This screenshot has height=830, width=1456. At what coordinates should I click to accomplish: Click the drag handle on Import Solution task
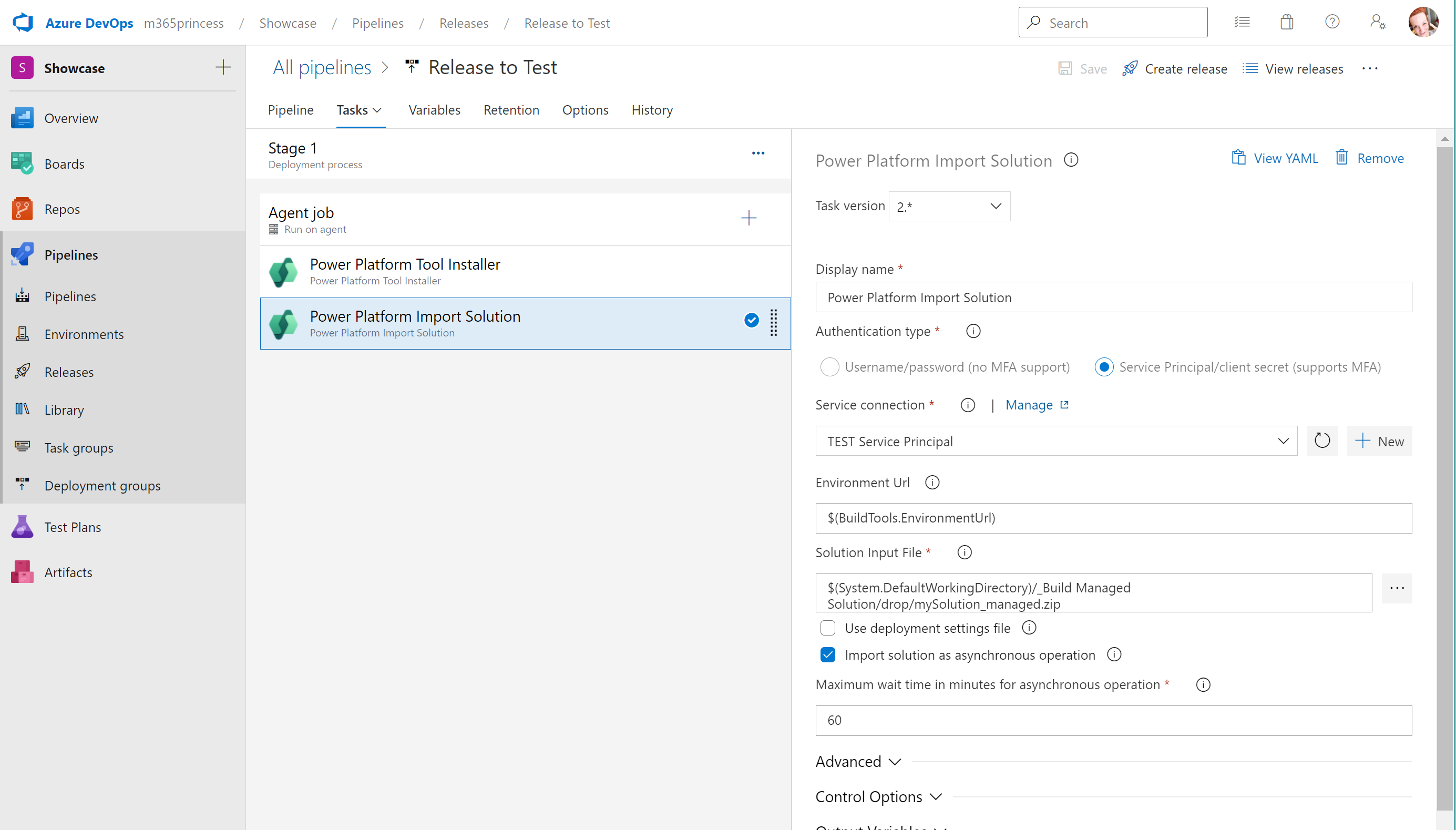pos(774,323)
